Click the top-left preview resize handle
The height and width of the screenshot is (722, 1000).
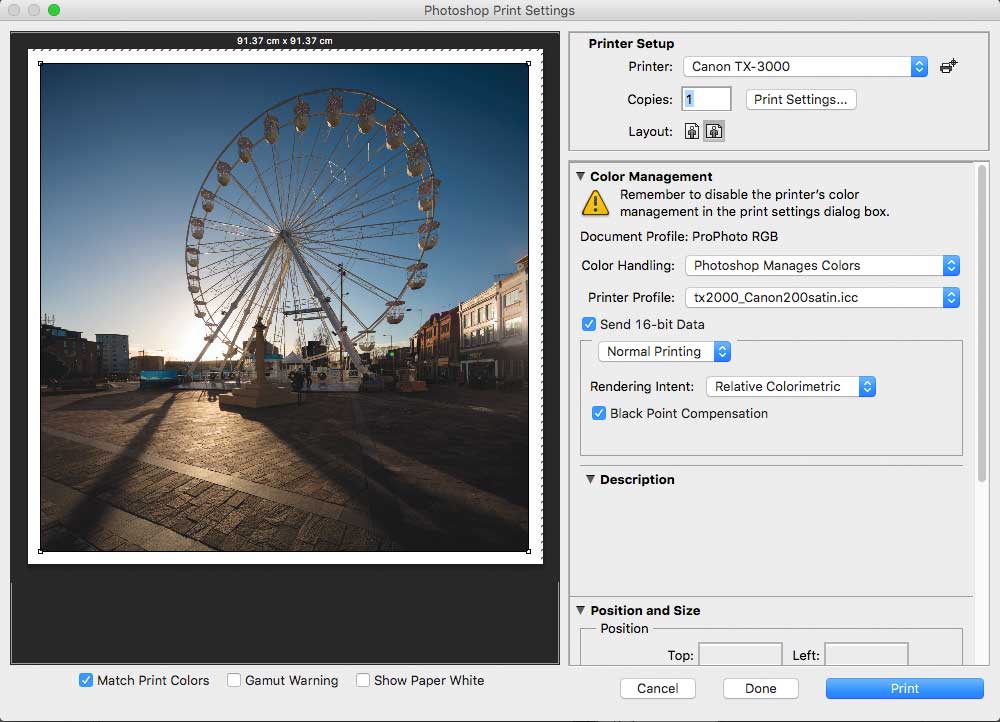40,63
